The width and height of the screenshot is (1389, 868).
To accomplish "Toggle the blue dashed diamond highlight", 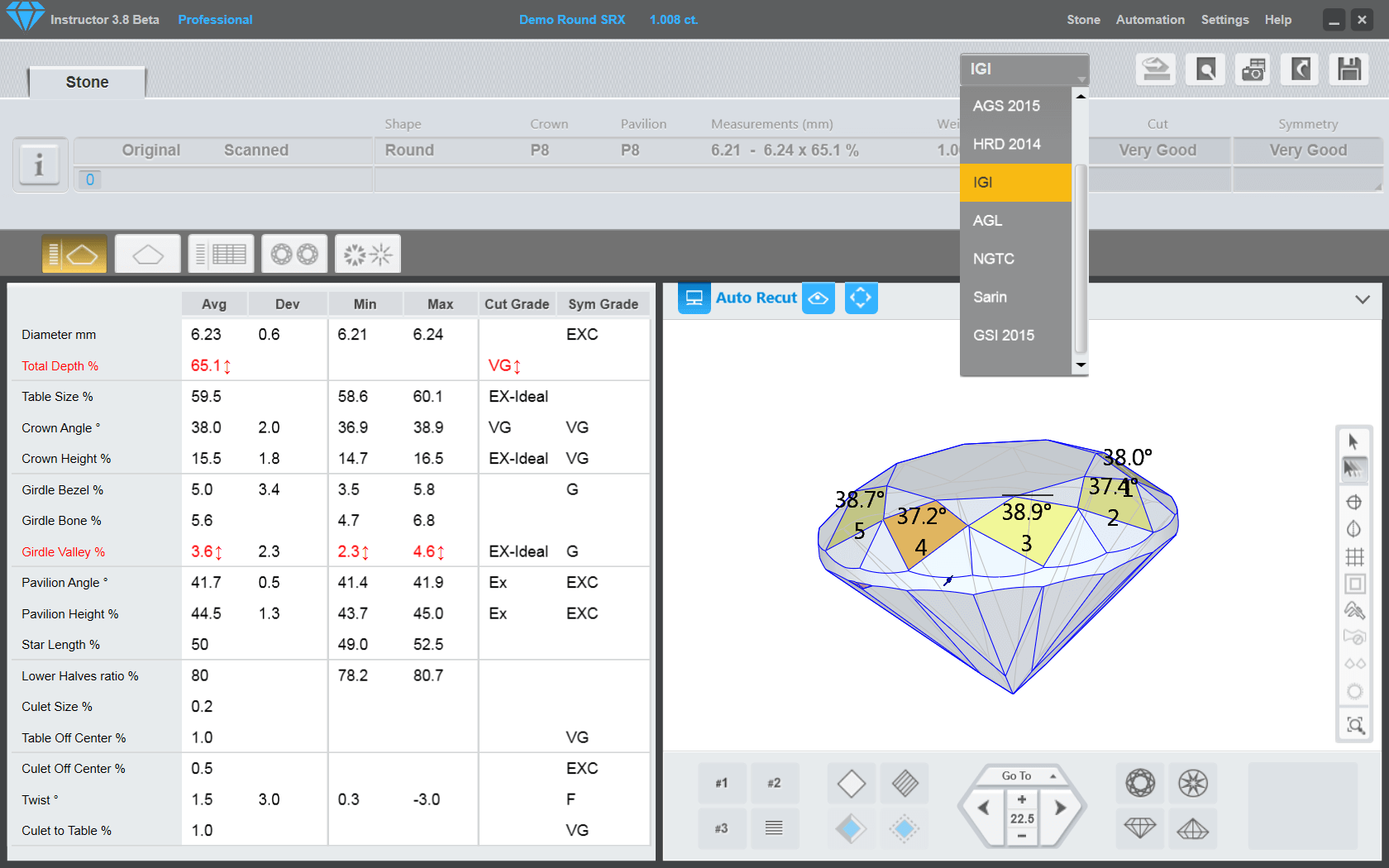I will coord(905,828).
